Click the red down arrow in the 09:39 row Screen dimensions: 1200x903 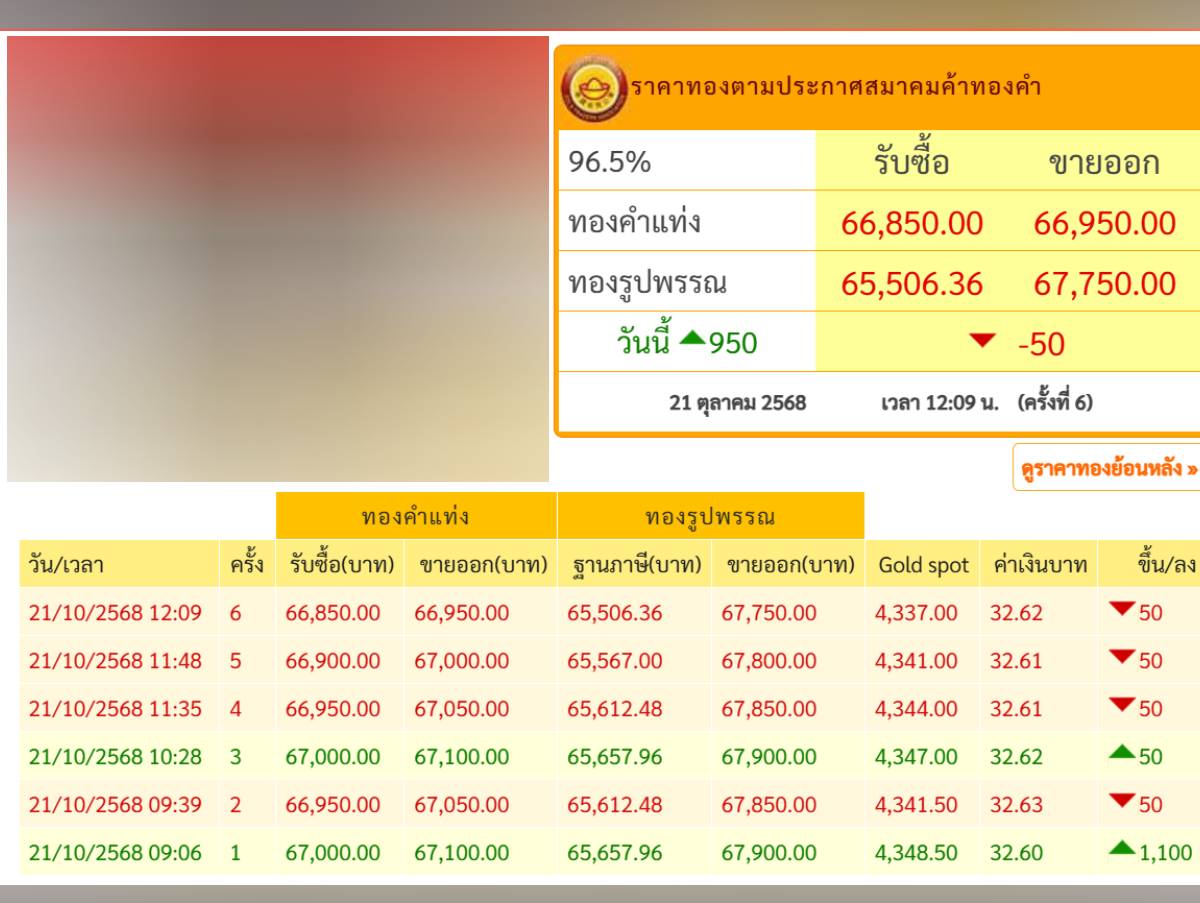pos(1122,802)
